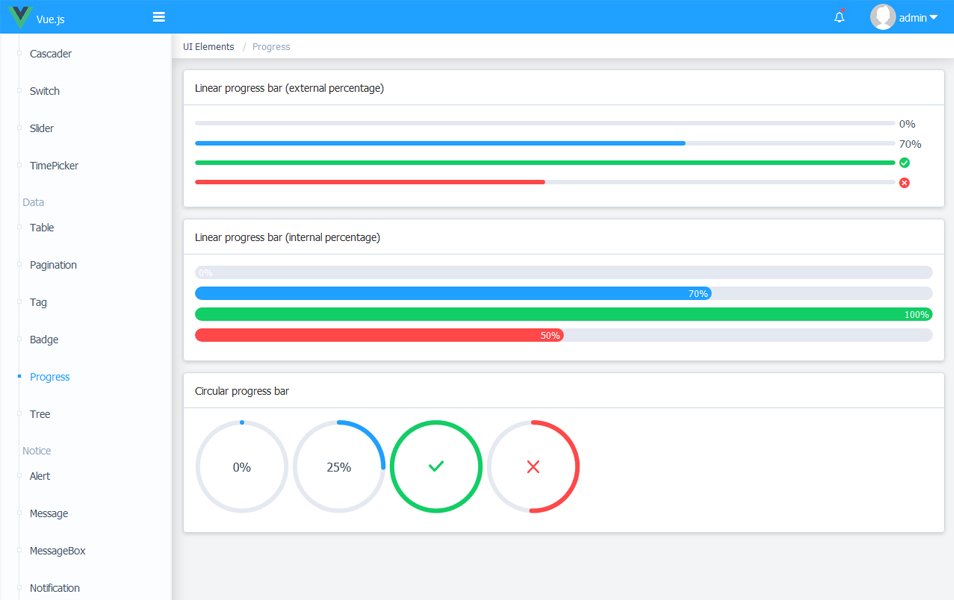
Task: Open the Tree sidebar item
Action: point(40,414)
